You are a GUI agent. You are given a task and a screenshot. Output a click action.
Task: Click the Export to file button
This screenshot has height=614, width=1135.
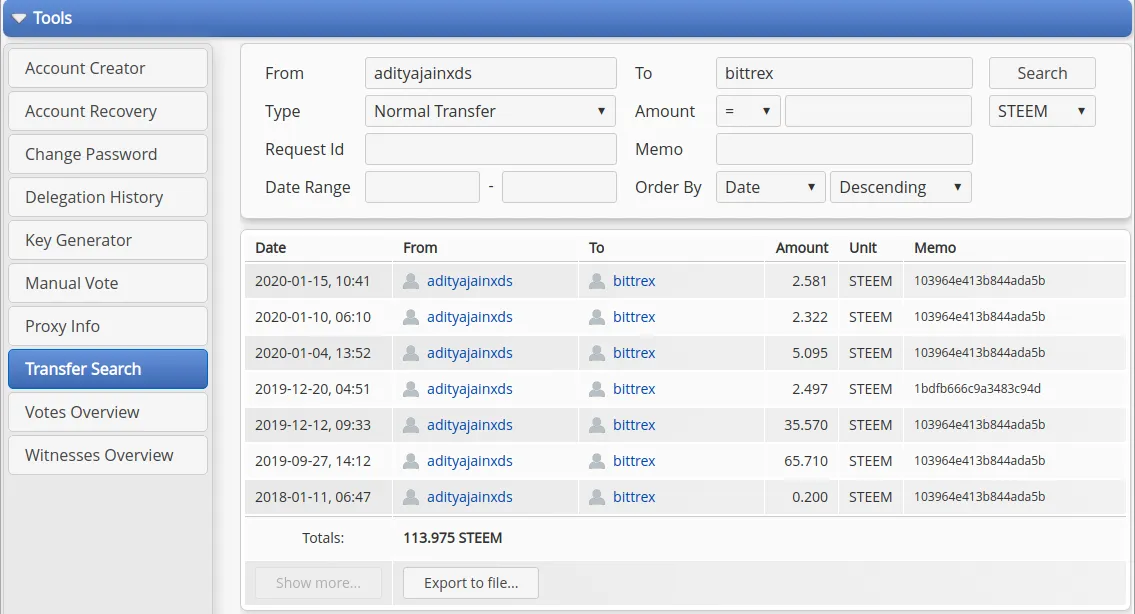click(471, 583)
